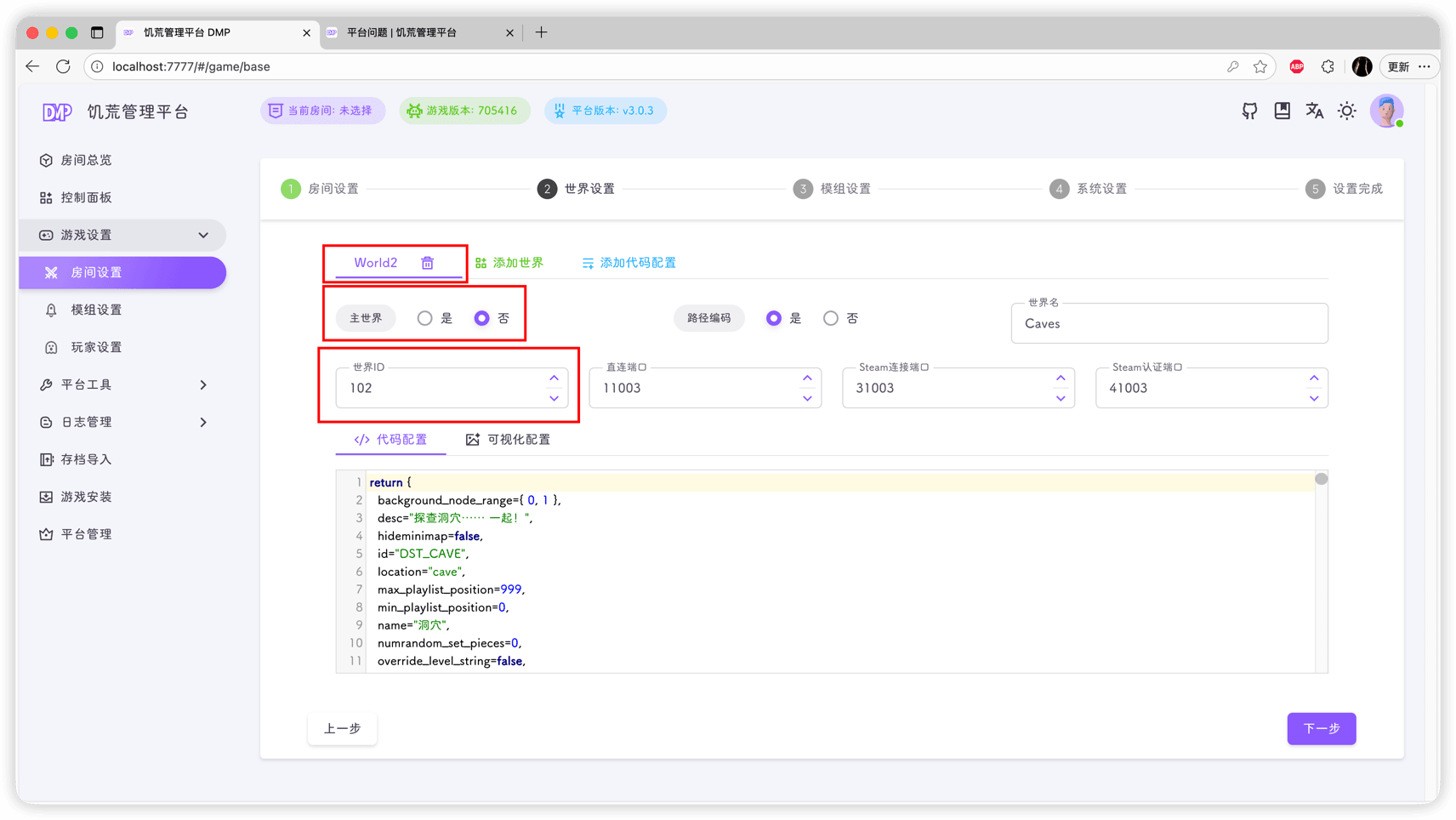Open 模组设置 in the sidebar

pos(96,310)
